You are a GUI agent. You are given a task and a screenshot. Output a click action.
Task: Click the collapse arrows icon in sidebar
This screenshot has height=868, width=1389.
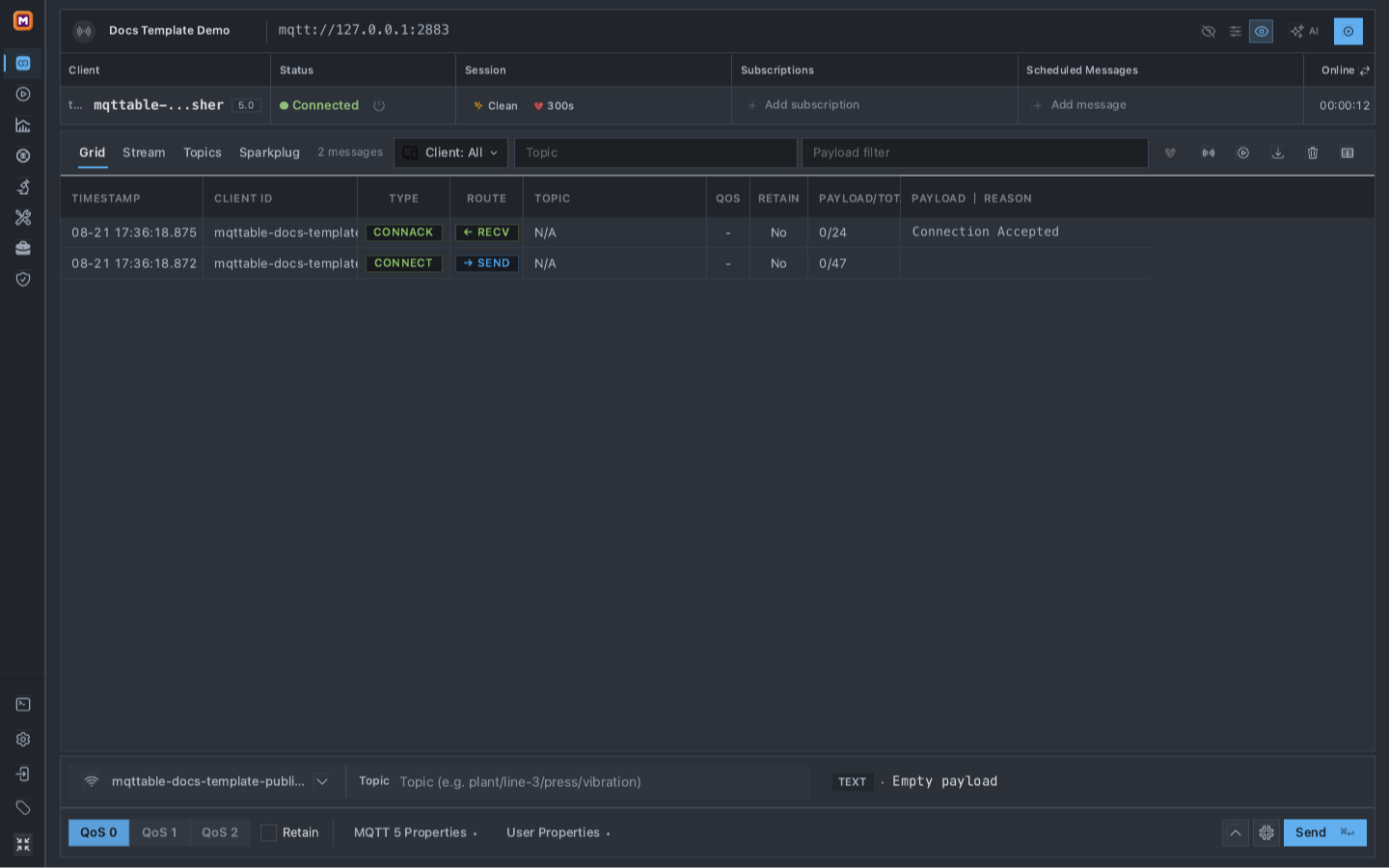click(23, 845)
